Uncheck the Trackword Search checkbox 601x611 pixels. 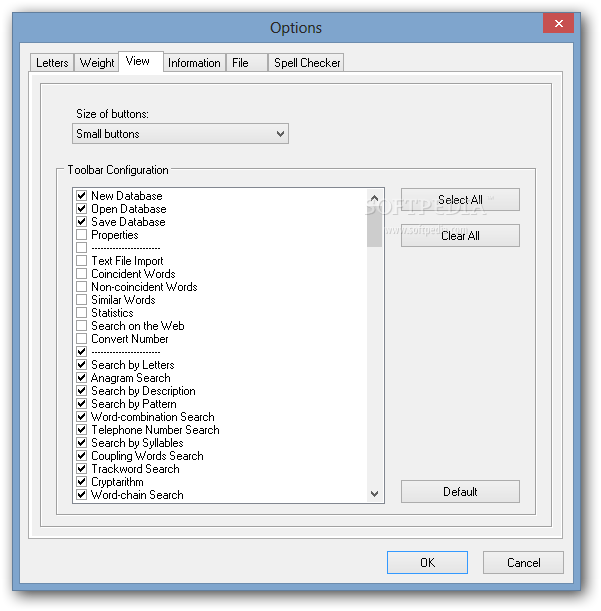pos(81,469)
